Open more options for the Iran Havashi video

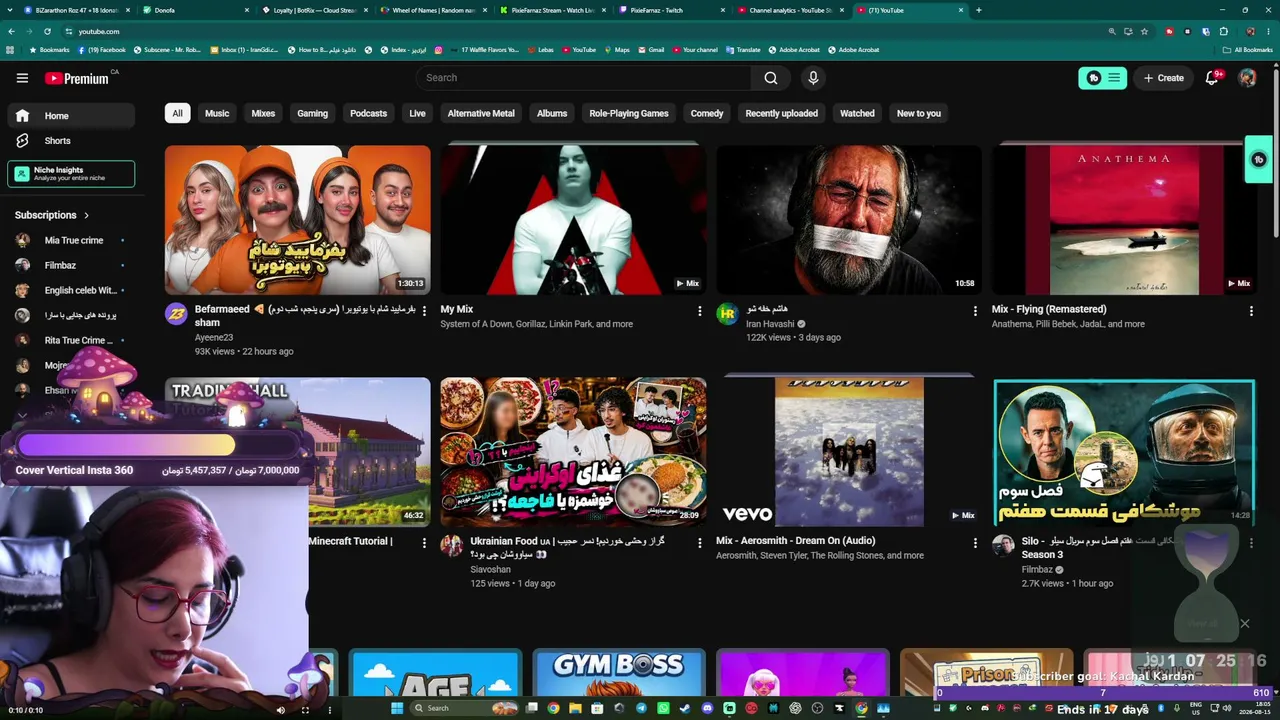pyautogui.click(x=975, y=311)
